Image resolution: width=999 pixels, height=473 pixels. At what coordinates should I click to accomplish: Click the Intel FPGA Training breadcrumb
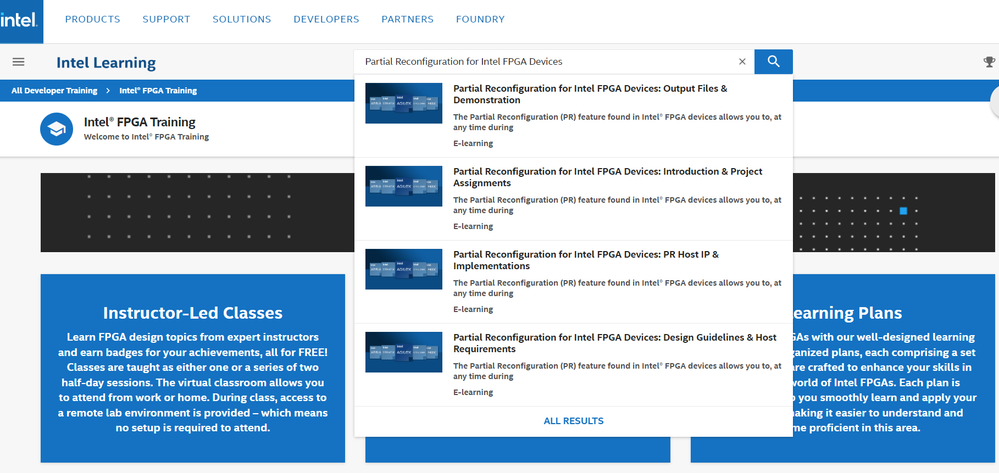pyautogui.click(x=158, y=91)
